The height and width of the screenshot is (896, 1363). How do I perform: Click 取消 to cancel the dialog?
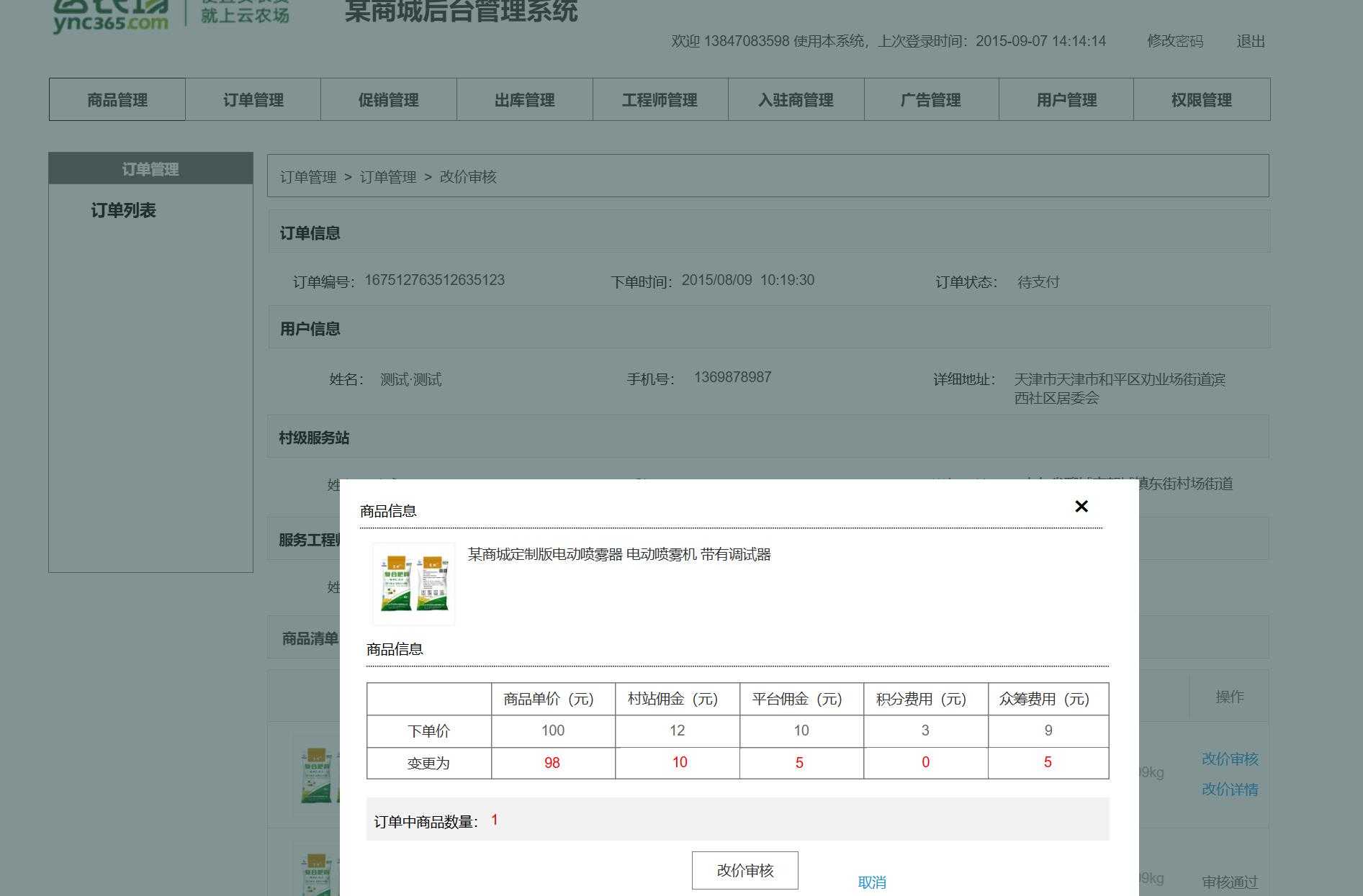(872, 882)
